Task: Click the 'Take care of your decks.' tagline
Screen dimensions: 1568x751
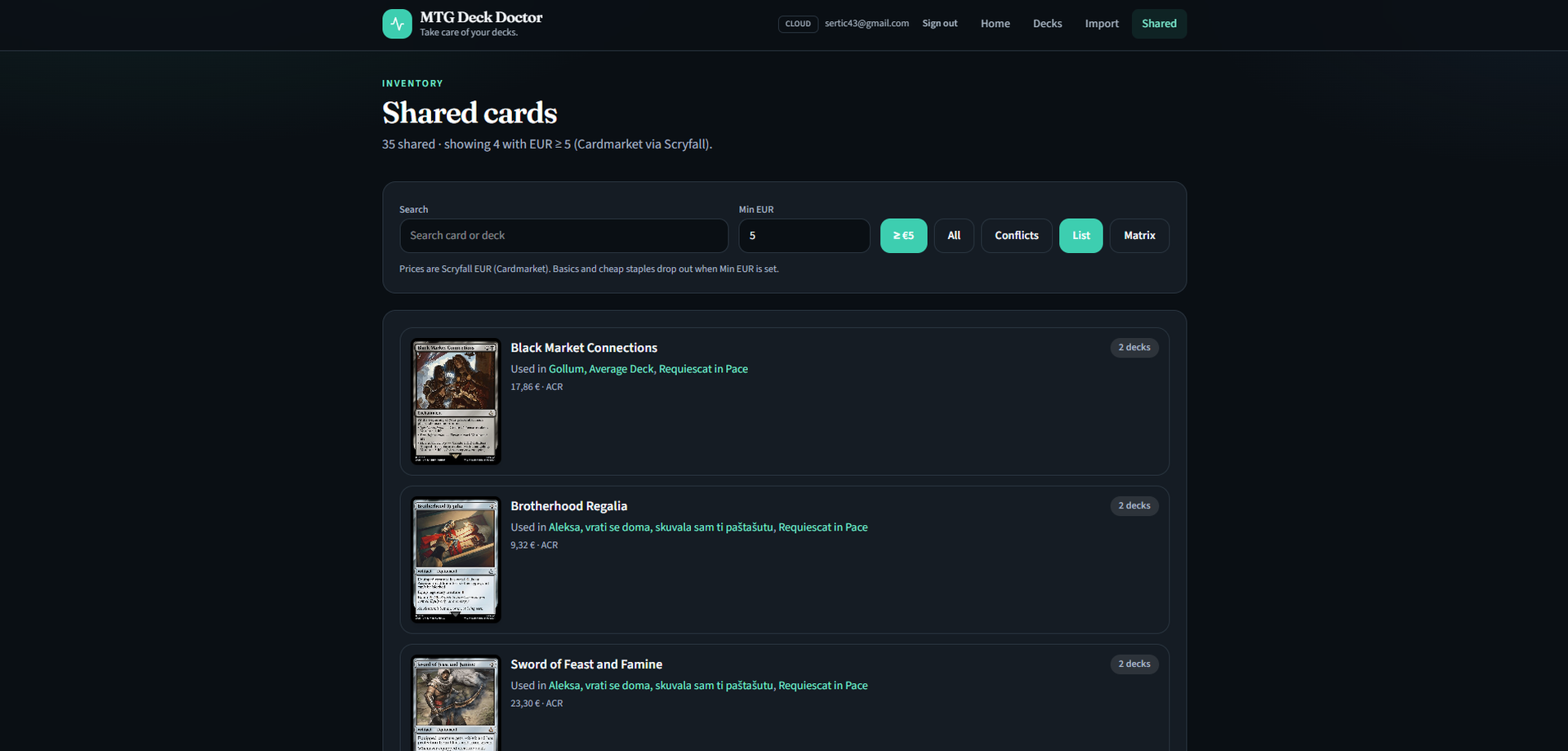Action: (469, 33)
